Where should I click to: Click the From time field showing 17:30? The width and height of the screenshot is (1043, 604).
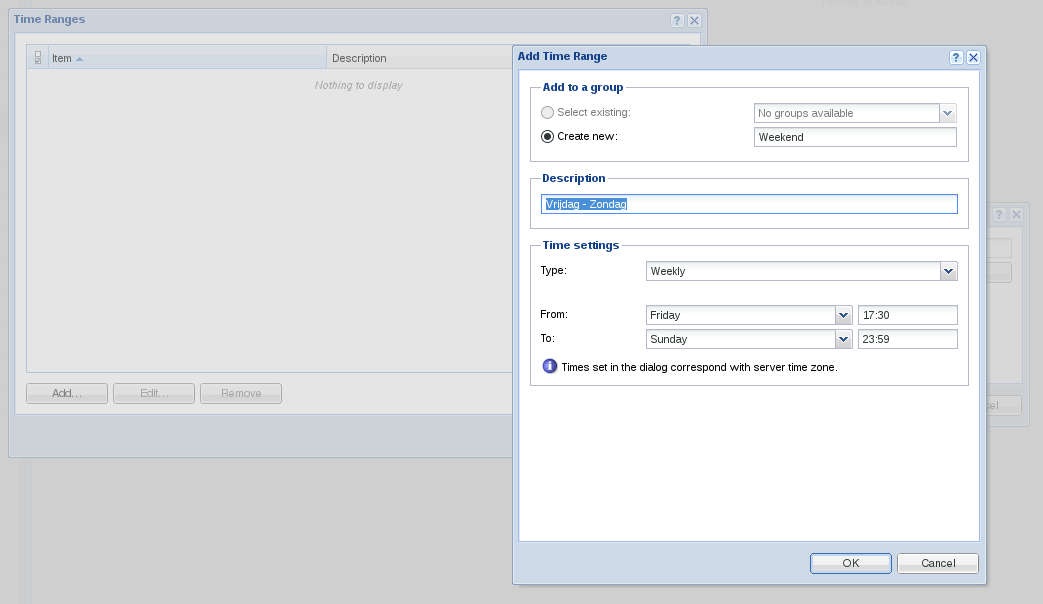pyautogui.click(x=907, y=315)
